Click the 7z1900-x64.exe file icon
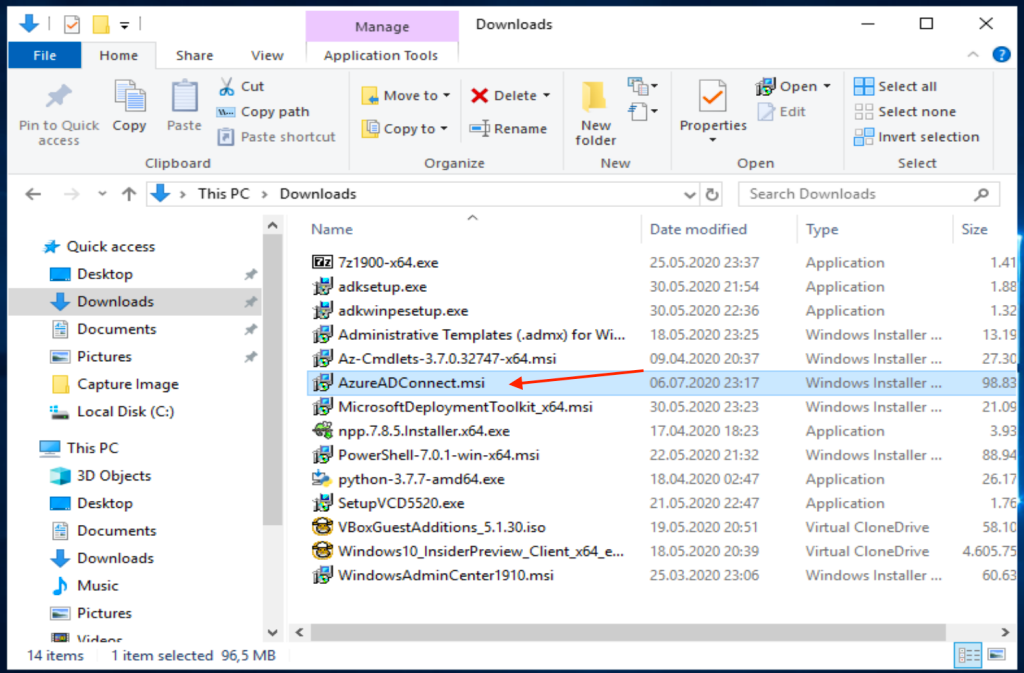 click(x=323, y=262)
